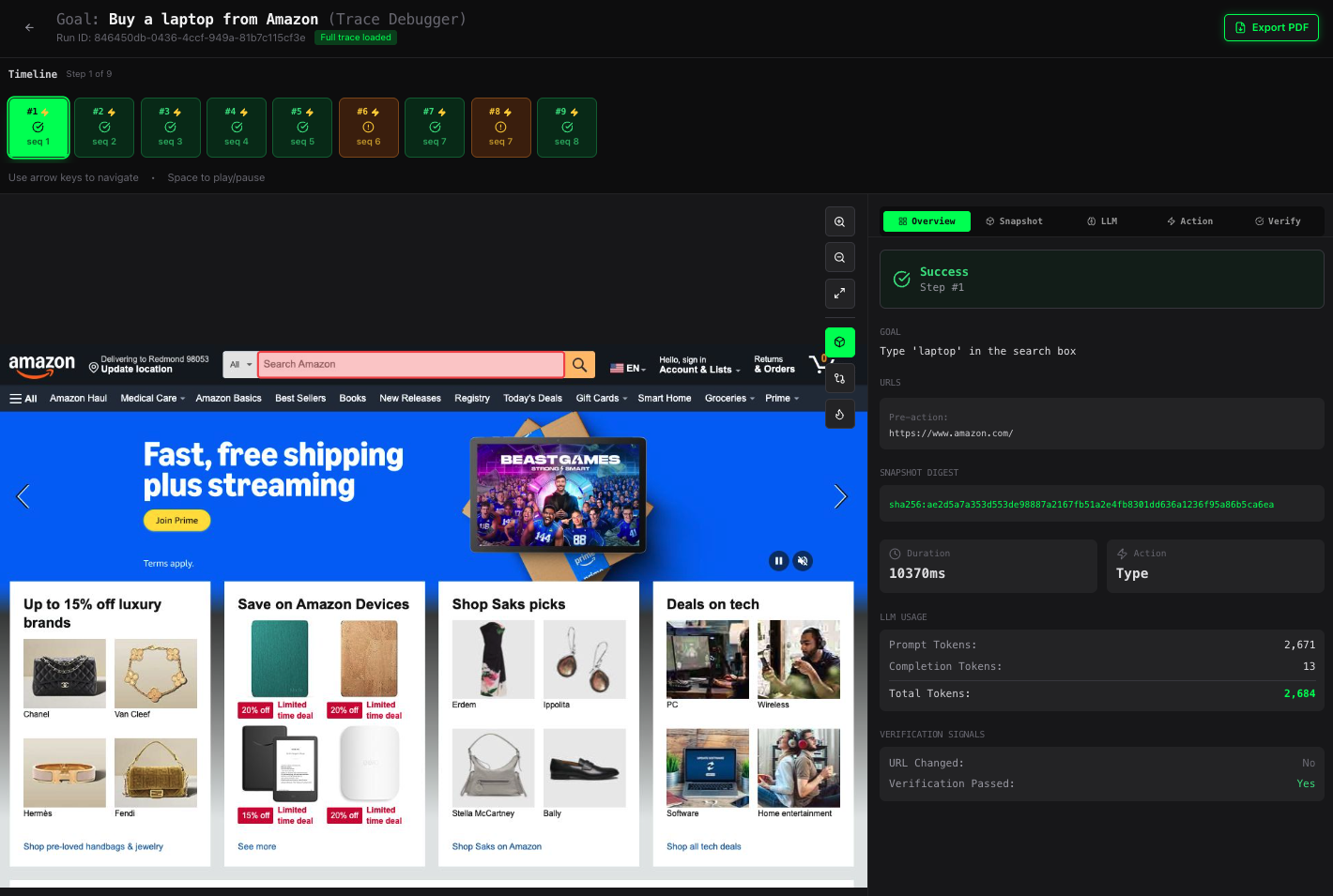
Task: Toggle the flame heatmap overlay icon
Action: pyautogui.click(x=839, y=414)
